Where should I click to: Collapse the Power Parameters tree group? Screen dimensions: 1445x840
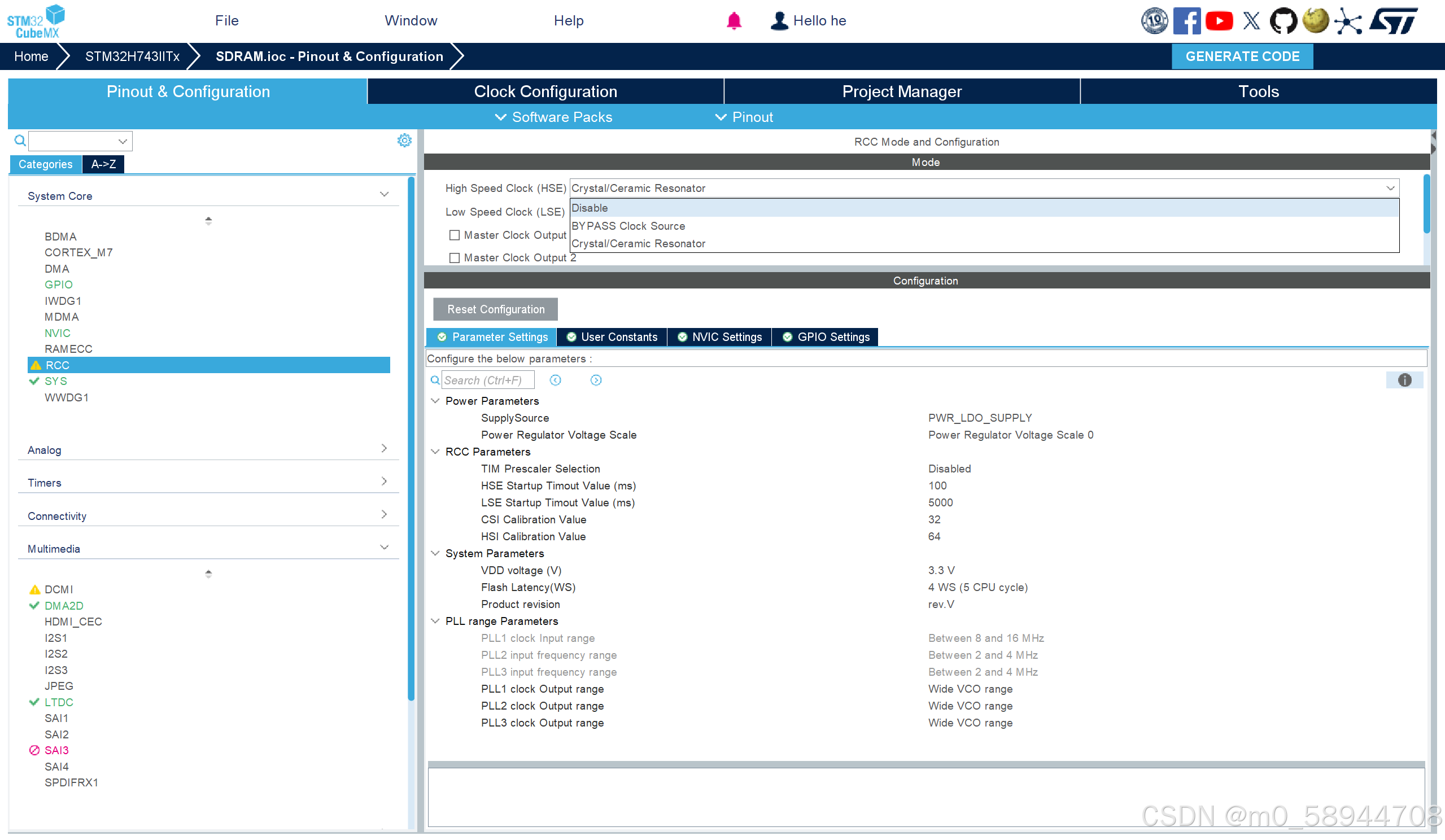(435, 401)
